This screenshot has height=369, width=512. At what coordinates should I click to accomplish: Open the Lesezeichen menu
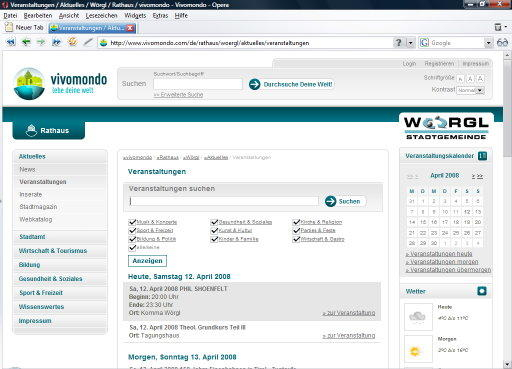point(102,16)
